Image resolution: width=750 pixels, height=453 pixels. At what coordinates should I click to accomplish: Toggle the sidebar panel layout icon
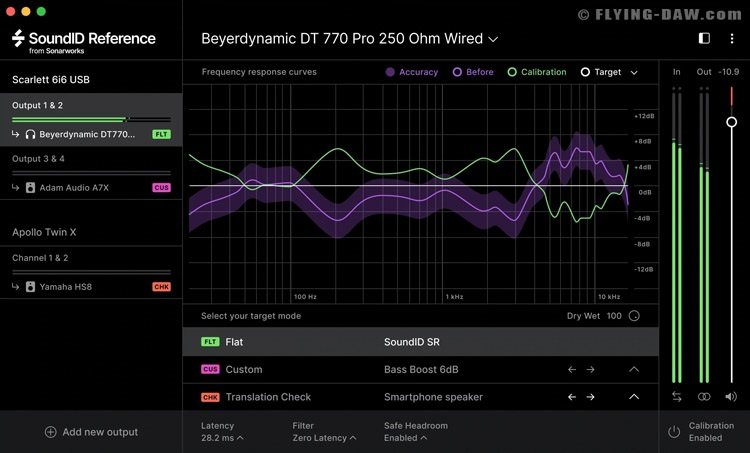[704, 38]
